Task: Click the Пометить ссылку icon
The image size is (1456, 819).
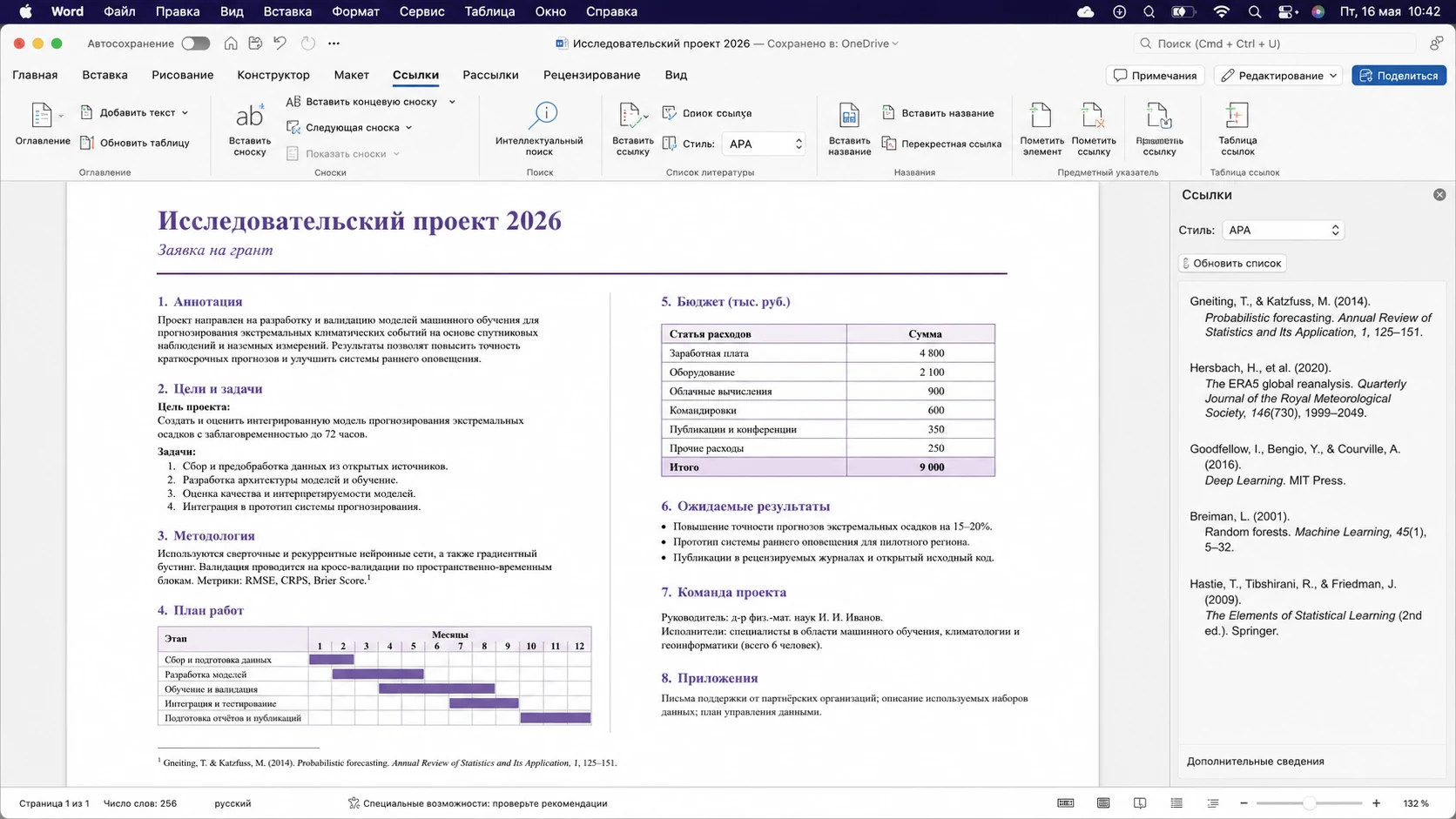Action: (x=1093, y=116)
